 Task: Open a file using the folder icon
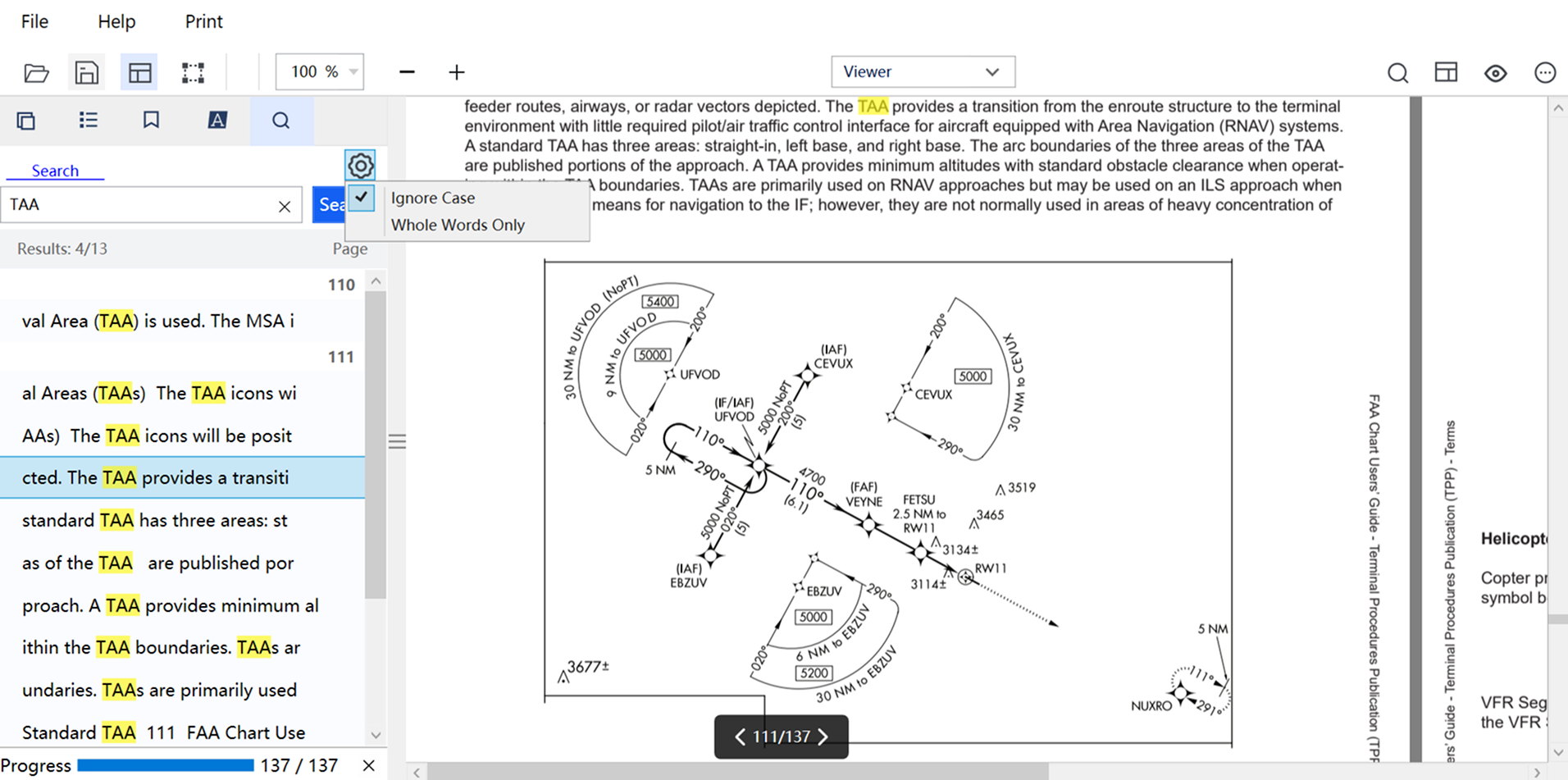(x=36, y=72)
